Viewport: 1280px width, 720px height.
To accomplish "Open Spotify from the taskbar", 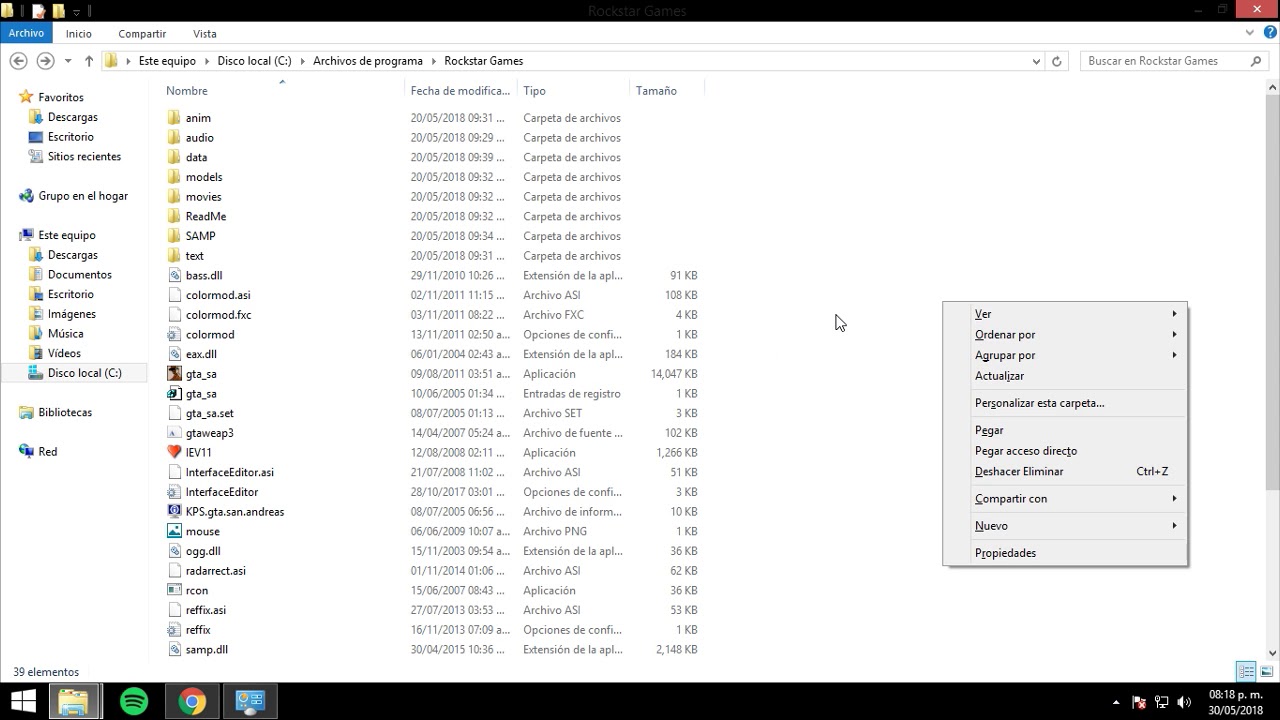I will coord(134,701).
